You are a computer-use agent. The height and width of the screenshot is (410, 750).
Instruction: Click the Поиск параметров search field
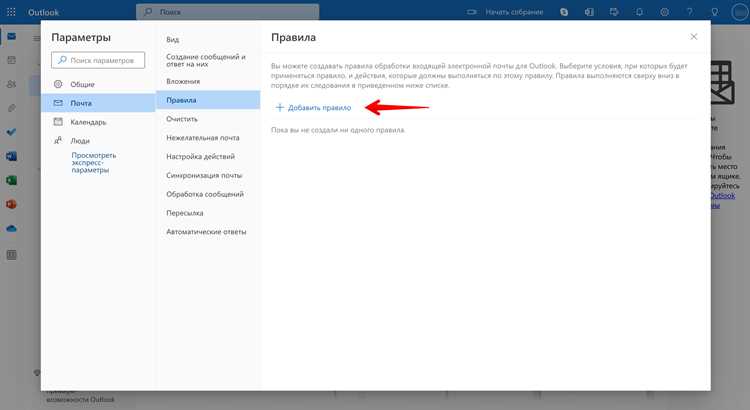(x=98, y=60)
